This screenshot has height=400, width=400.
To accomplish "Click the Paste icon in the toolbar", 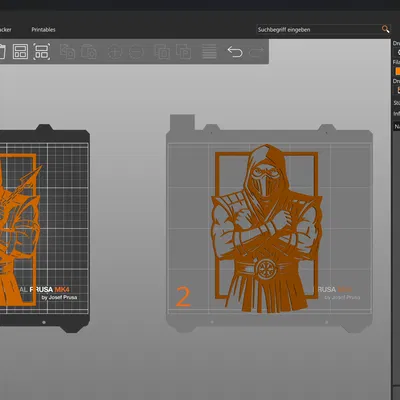I will pos(89,52).
